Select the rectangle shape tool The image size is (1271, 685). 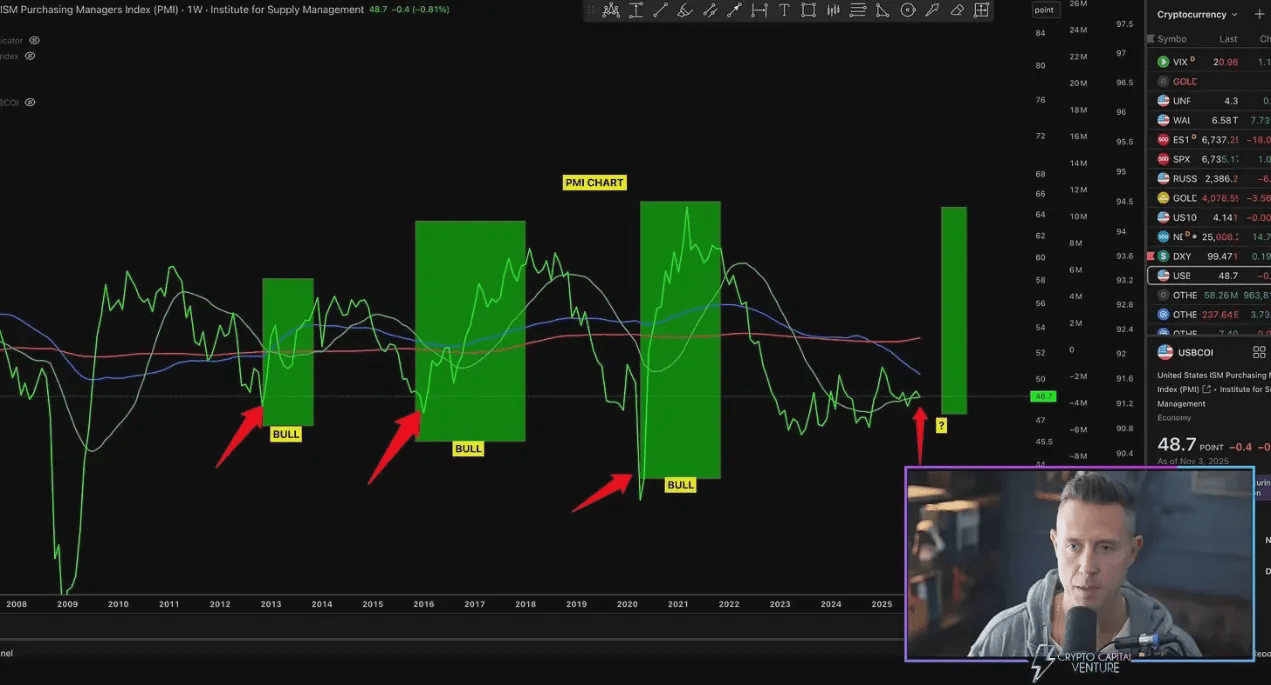pos(808,11)
